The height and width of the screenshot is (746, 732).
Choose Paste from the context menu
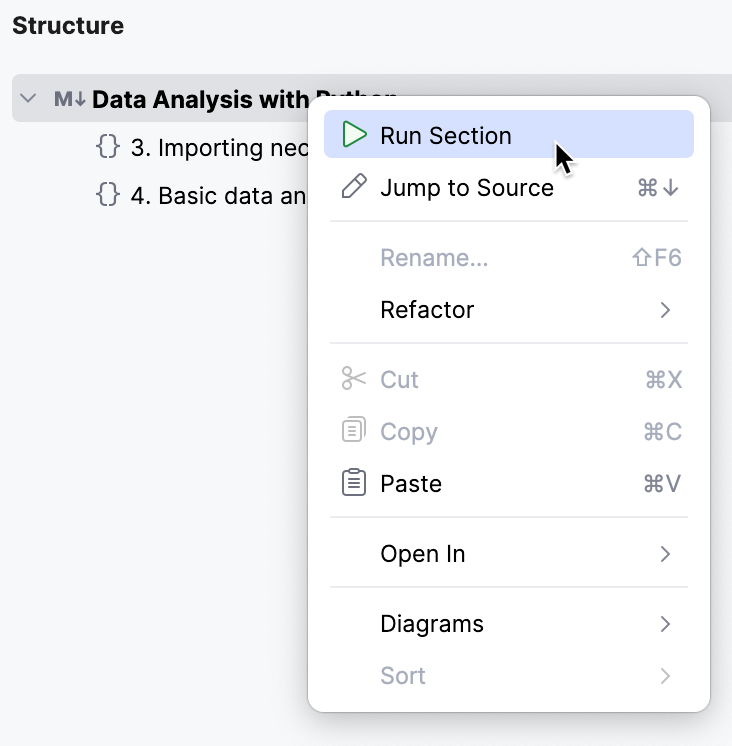[x=411, y=484]
